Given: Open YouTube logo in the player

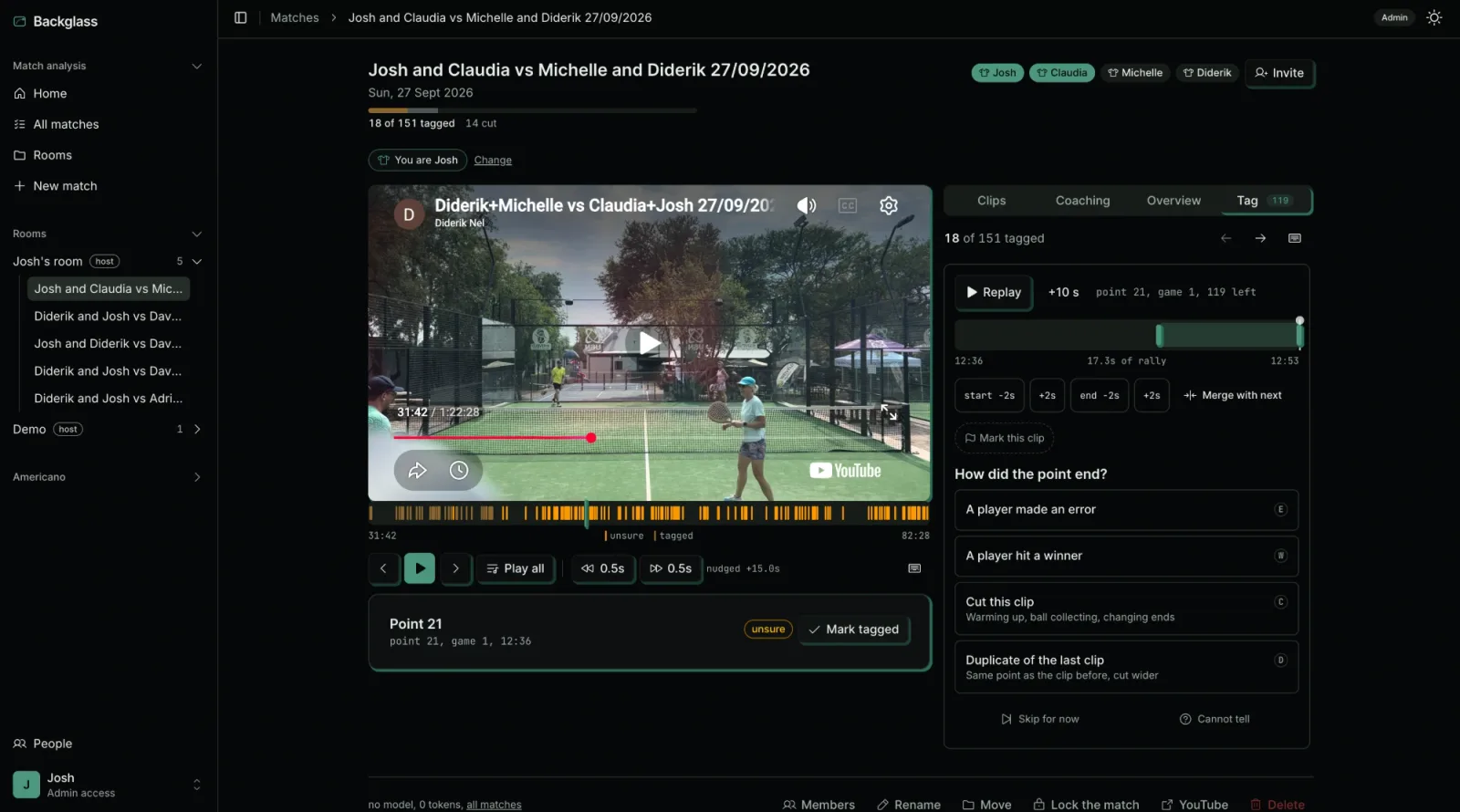Looking at the screenshot, I should click(x=845, y=471).
